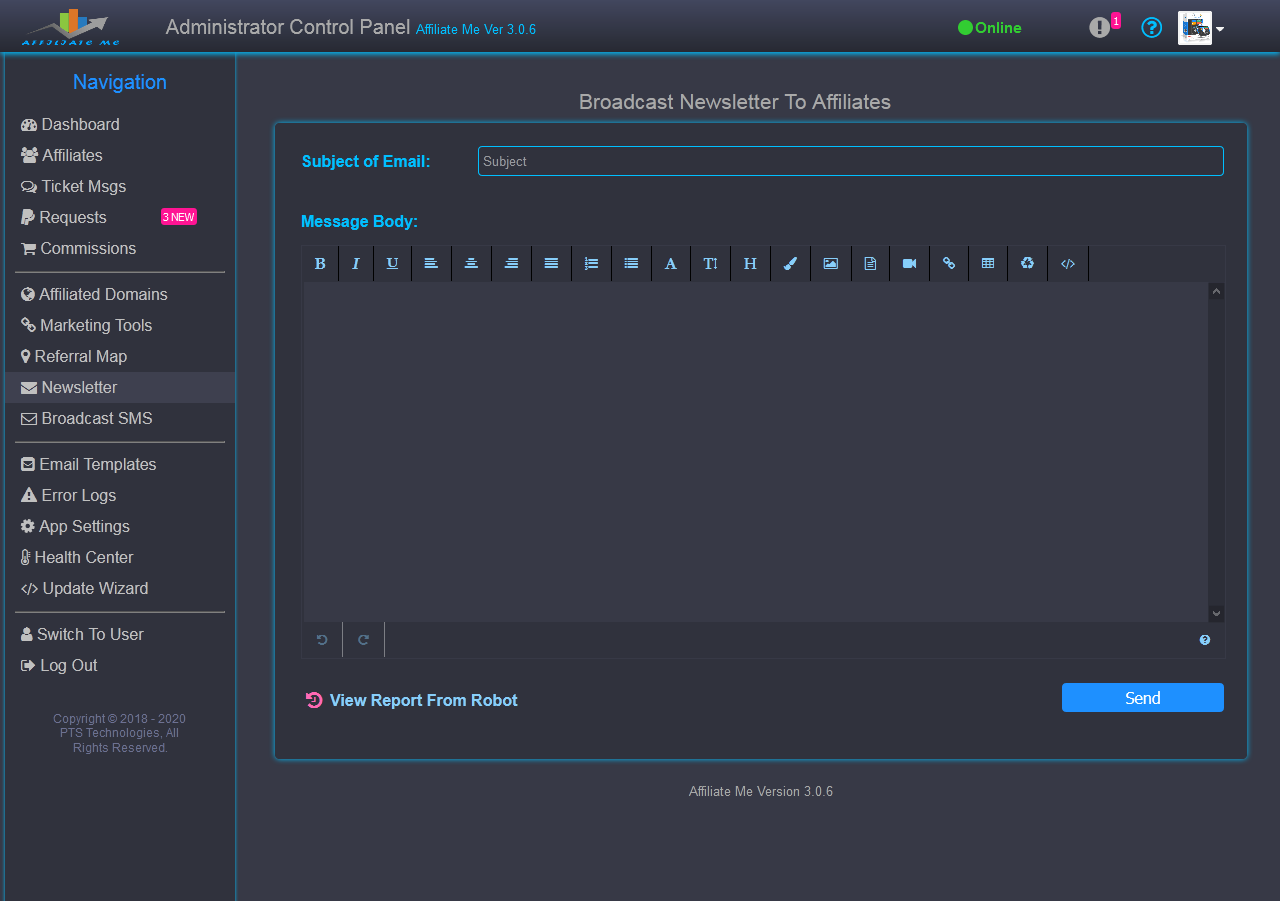Insert a video into the message

click(909, 264)
